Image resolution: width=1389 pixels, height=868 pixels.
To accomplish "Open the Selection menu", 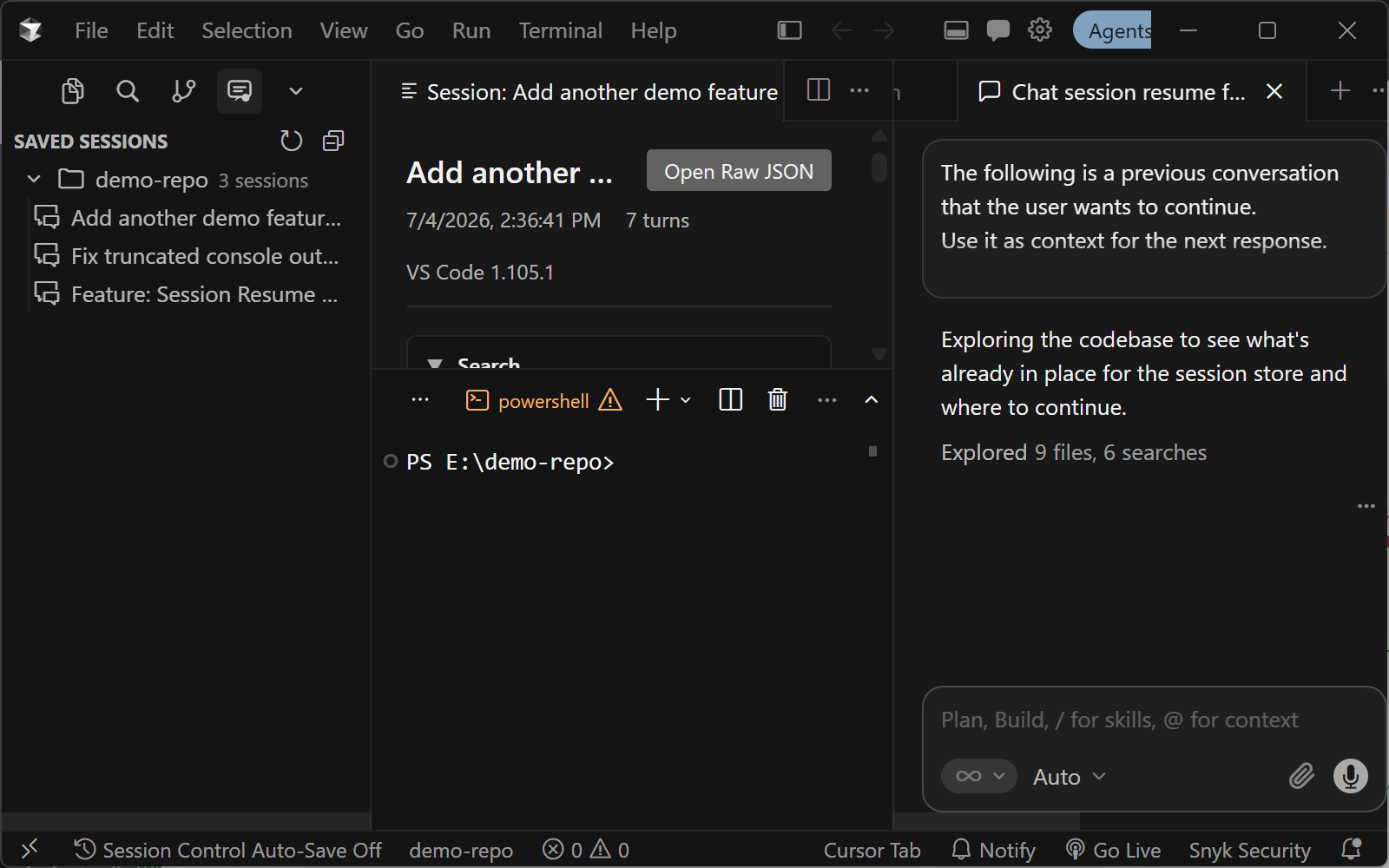I will (x=247, y=30).
